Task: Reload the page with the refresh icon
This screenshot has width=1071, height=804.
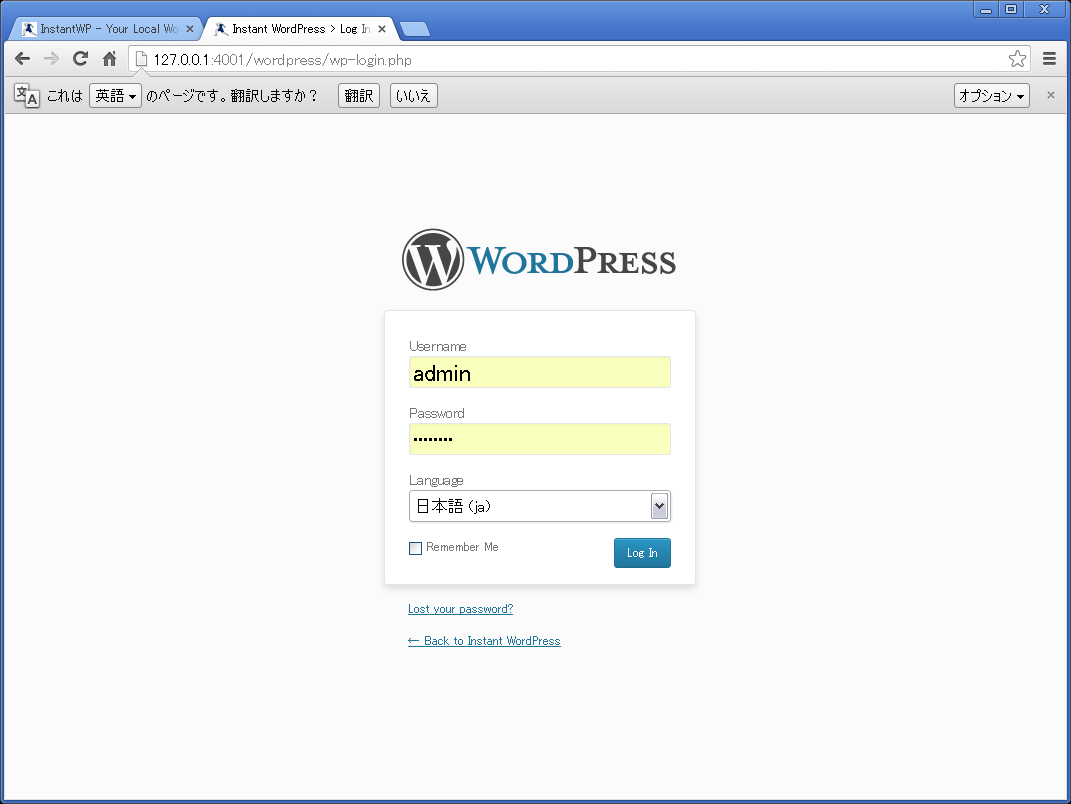Action: (x=81, y=59)
